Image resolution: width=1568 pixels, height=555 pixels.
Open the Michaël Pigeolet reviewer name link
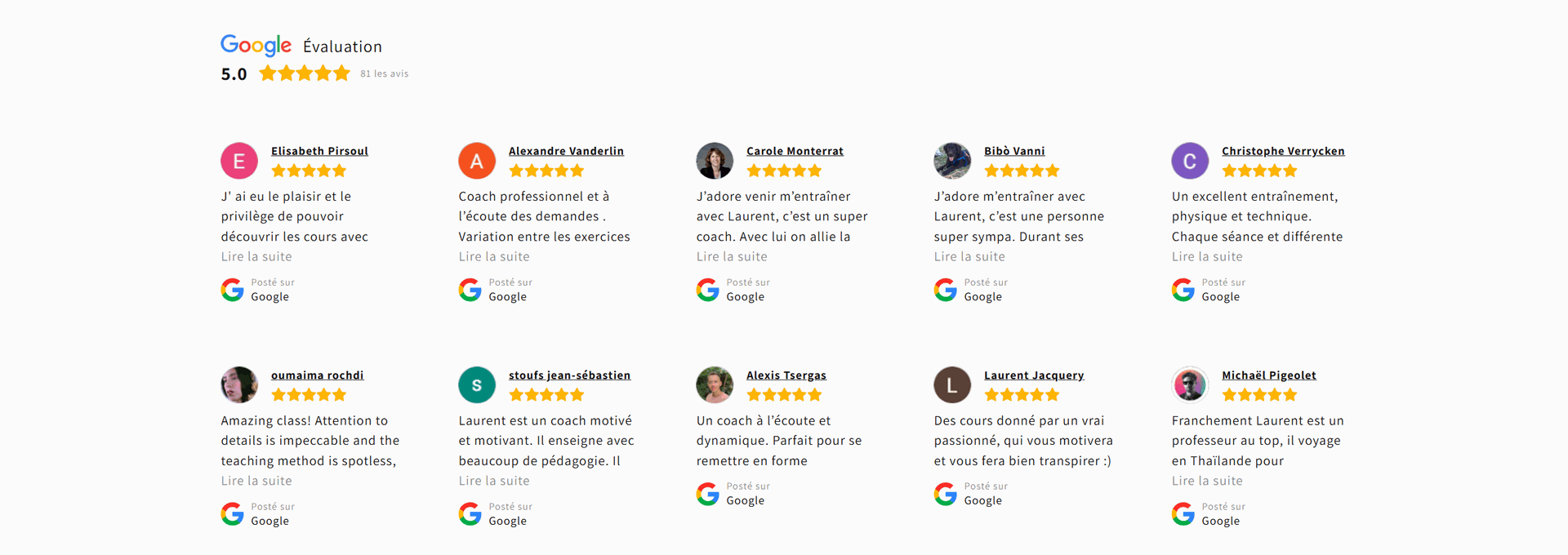pyautogui.click(x=1268, y=375)
